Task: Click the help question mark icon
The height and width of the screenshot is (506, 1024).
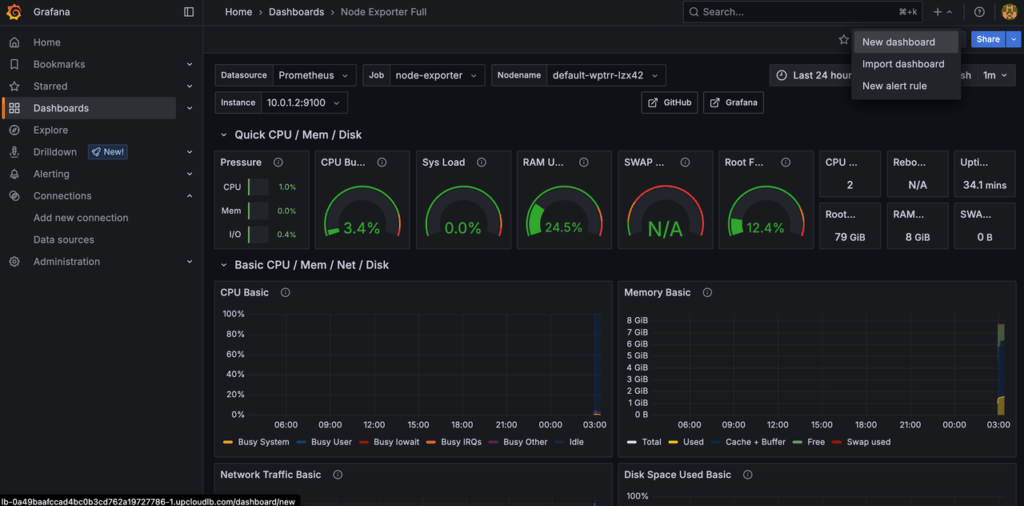Action: (x=979, y=12)
